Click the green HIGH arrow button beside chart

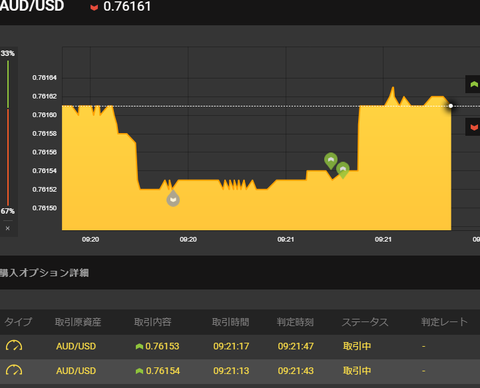click(473, 84)
